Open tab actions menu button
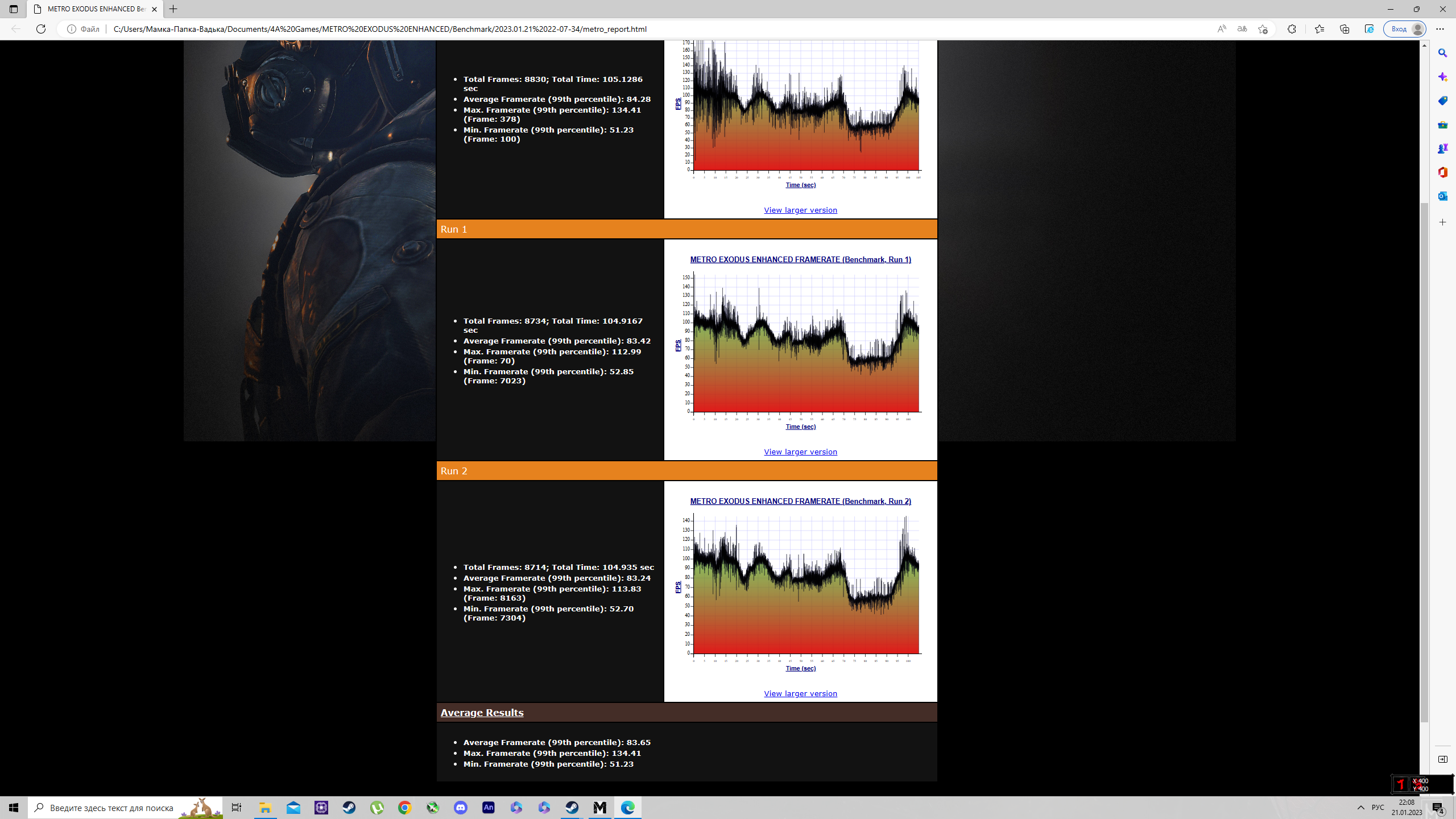The width and height of the screenshot is (1456, 819). [x=14, y=9]
